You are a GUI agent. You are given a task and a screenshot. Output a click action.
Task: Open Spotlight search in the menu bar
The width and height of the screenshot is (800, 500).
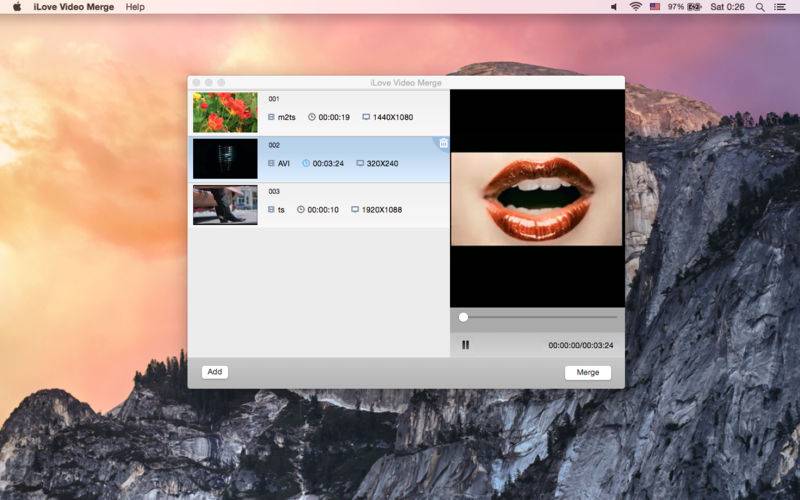tap(760, 7)
